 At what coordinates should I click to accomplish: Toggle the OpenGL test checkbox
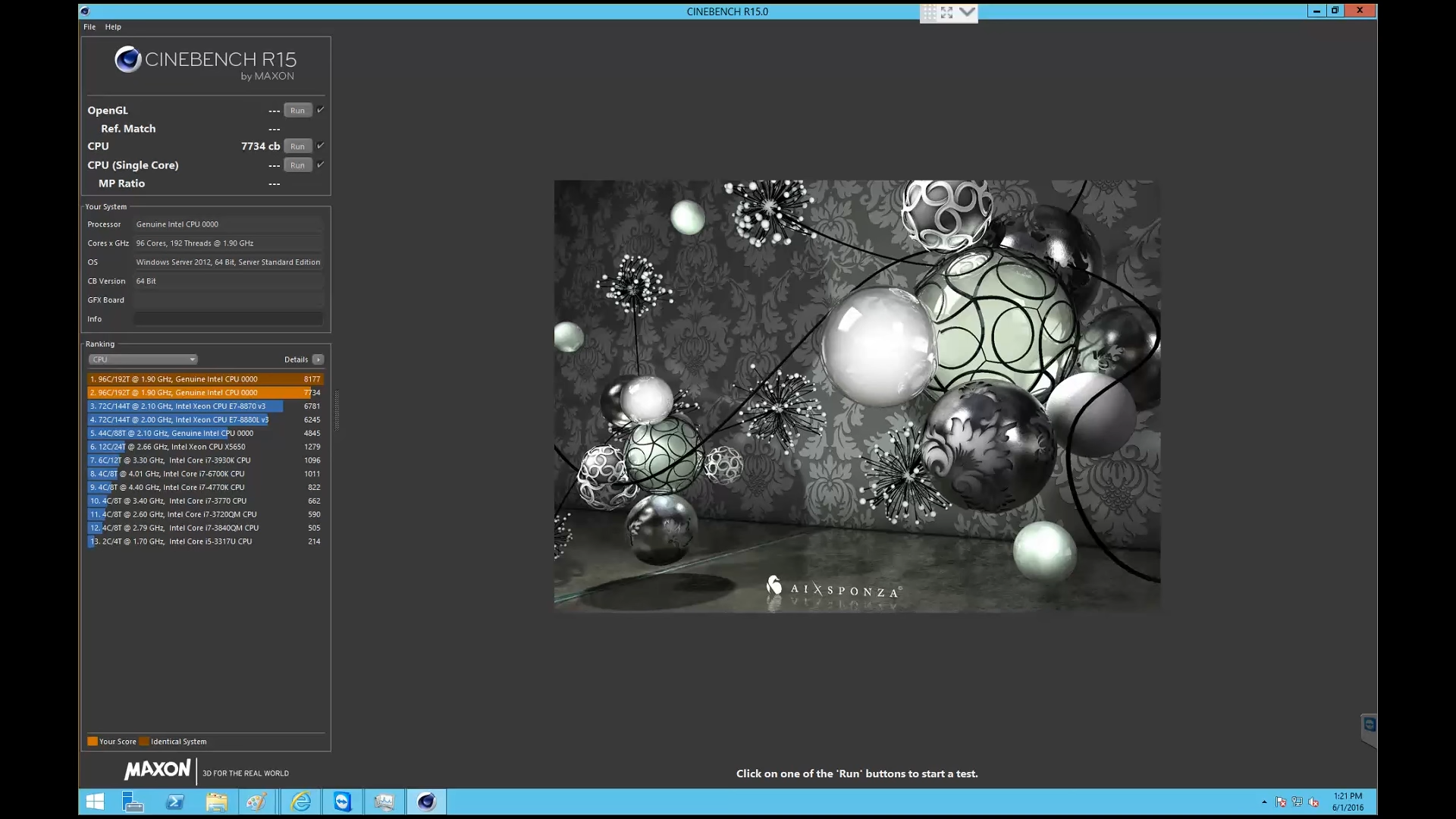pos(321,110)
